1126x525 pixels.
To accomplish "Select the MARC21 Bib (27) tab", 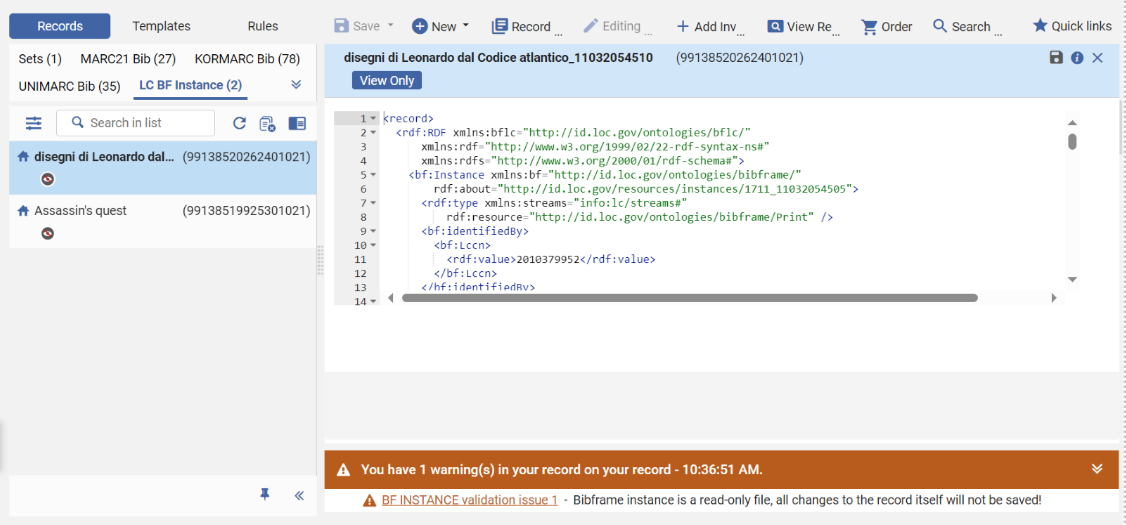I will click(128, 59).
